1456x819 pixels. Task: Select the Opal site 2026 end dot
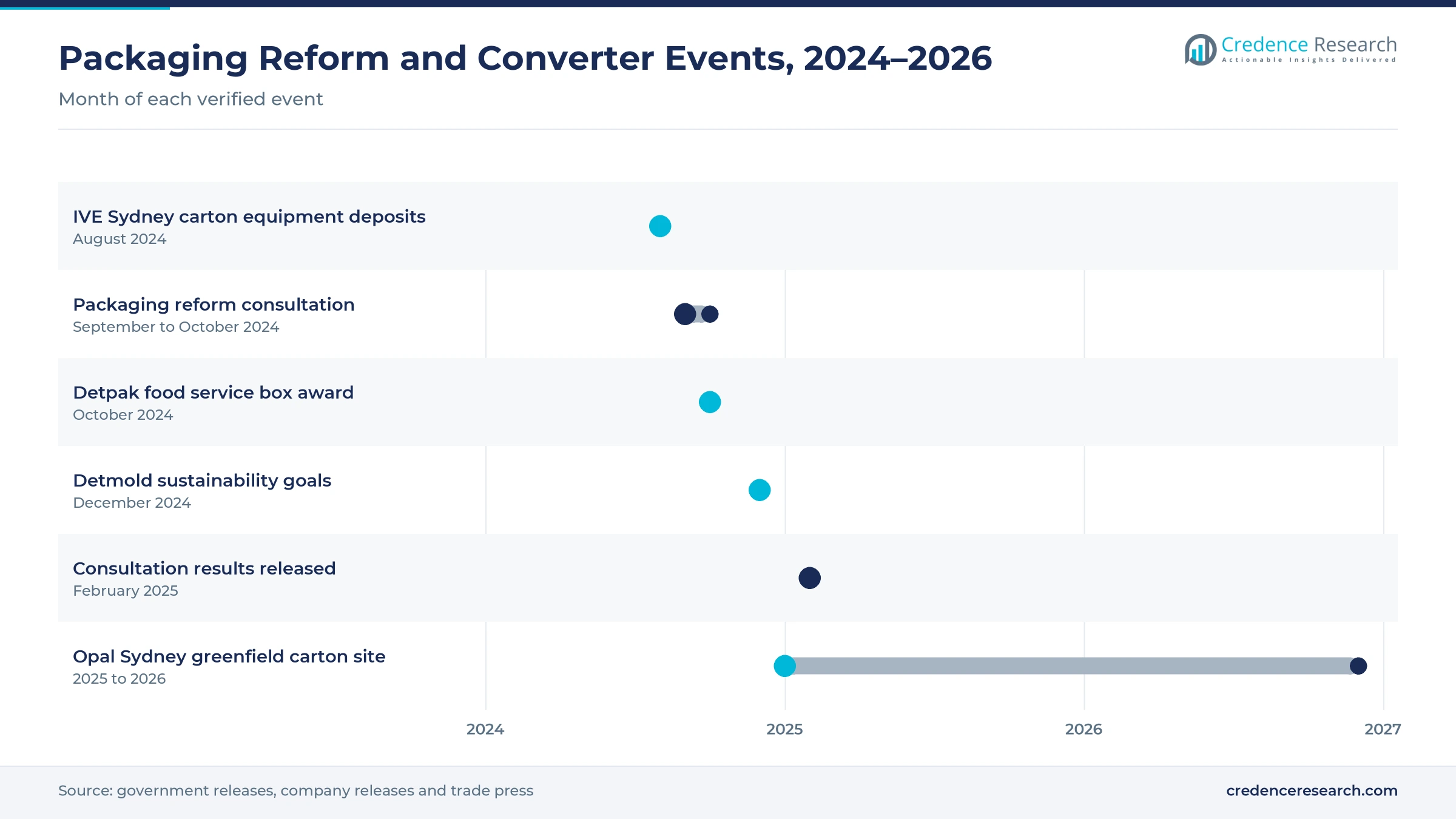[1358, 666]
